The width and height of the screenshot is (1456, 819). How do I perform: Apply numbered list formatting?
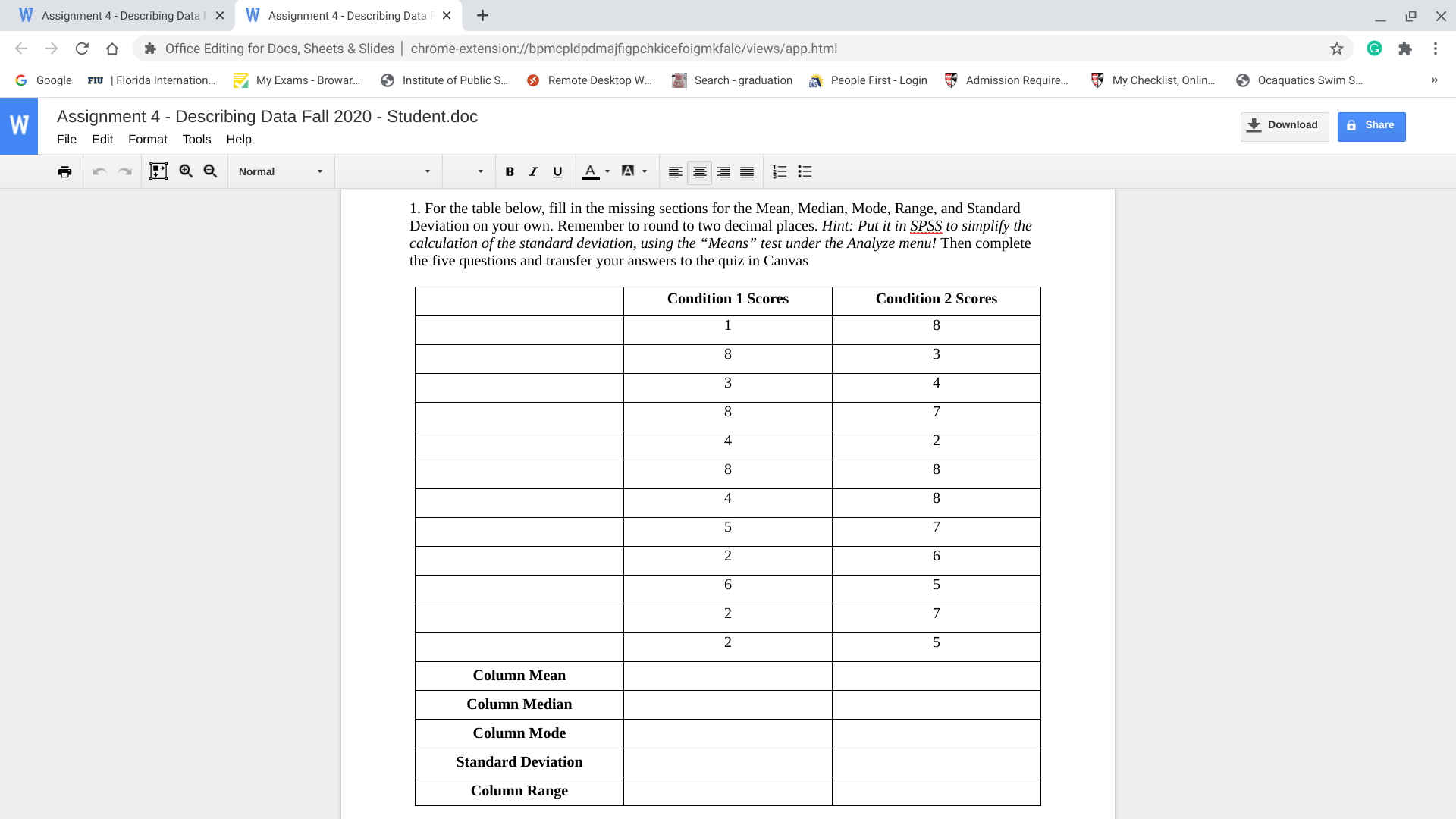point(780,171)
